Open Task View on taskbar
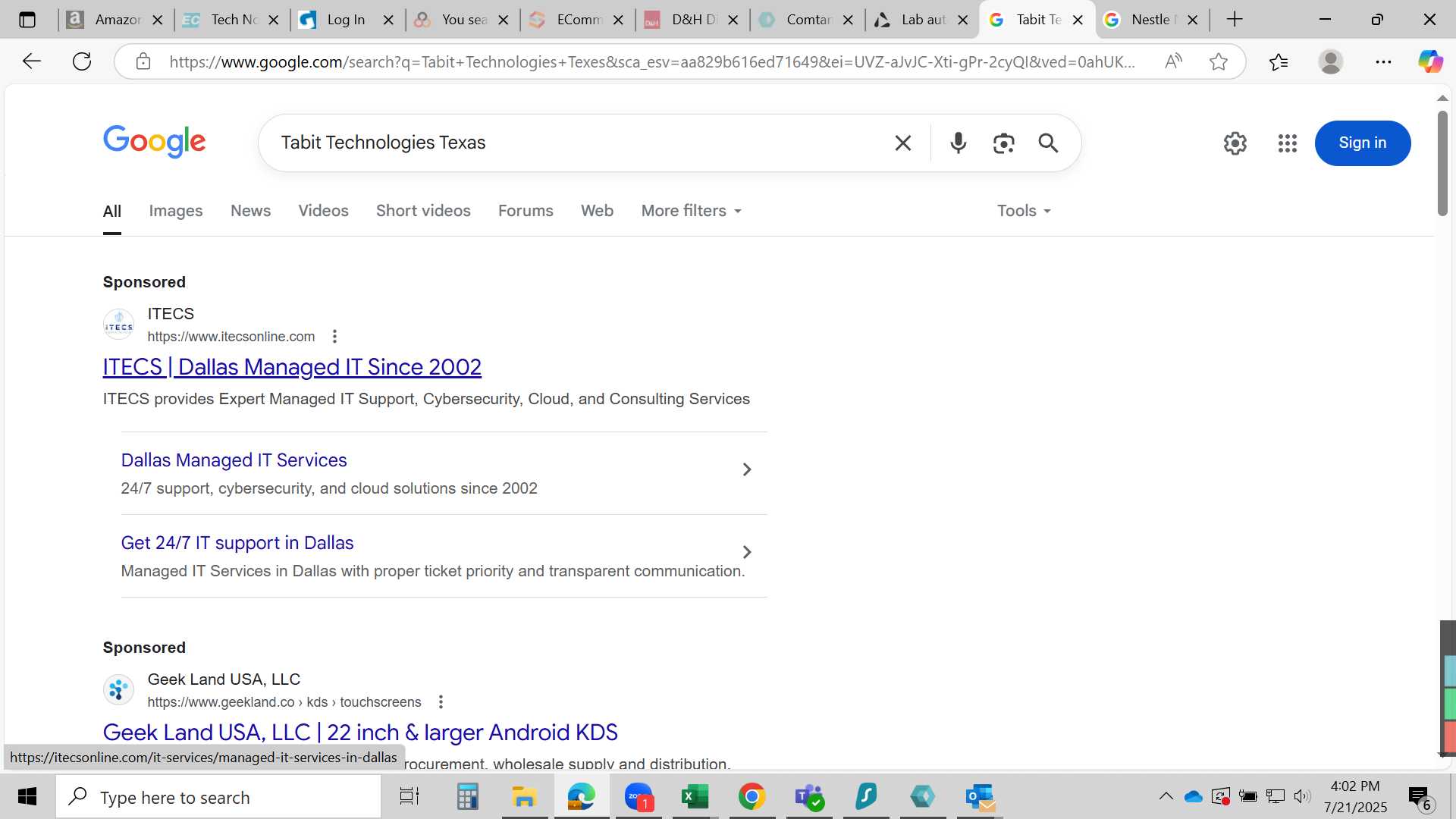The height and width of the screenshot is (819, 1456). pos(409,797)
